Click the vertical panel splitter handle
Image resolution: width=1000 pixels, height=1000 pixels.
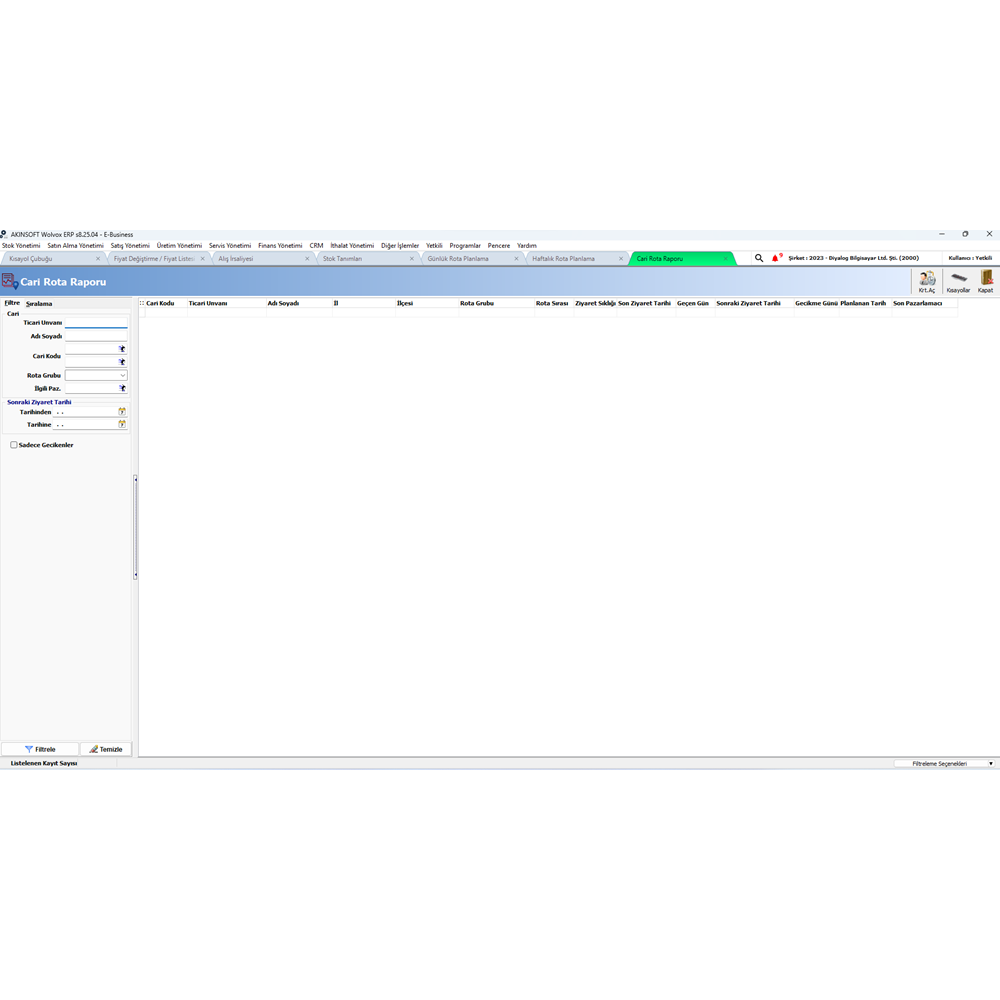pos(135,527)
